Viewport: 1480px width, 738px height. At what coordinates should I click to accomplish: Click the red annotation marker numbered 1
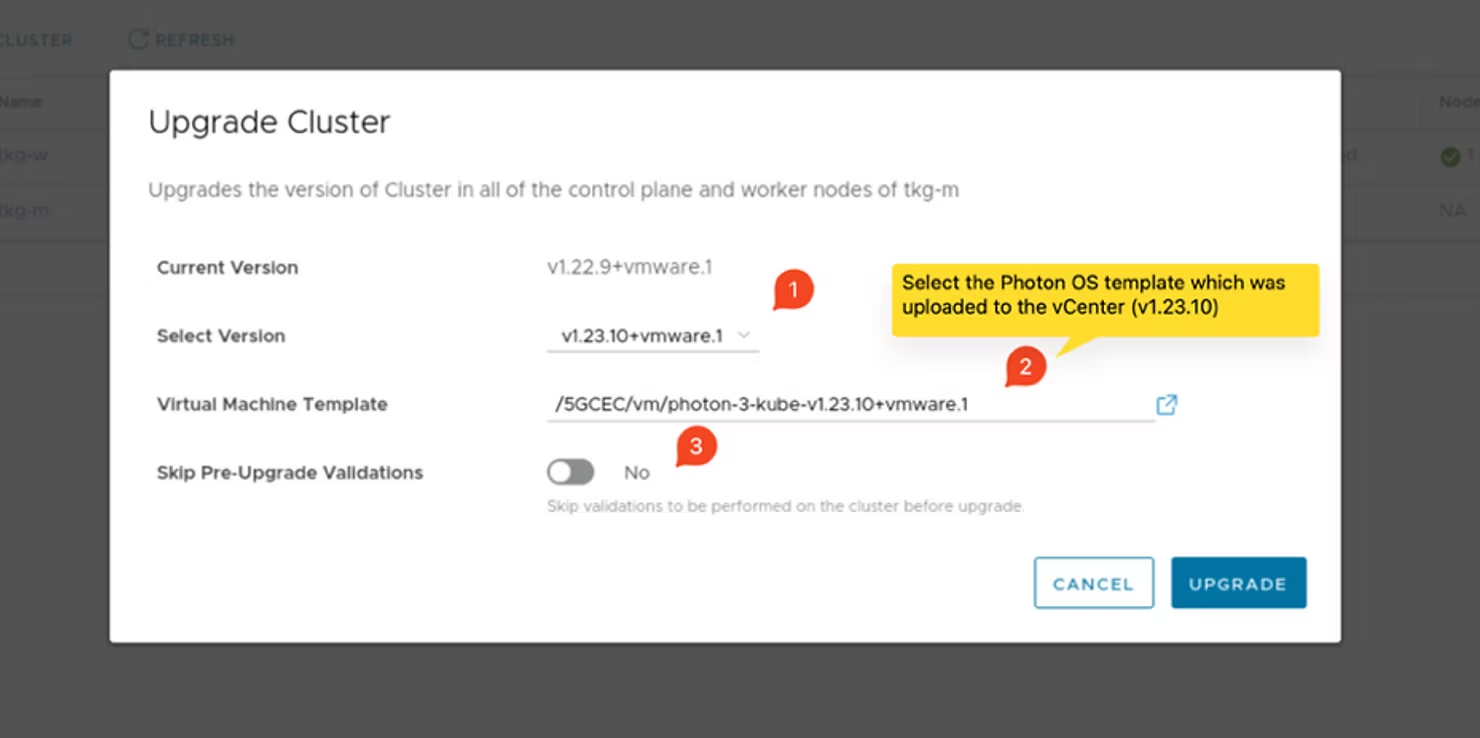point(793,291)
